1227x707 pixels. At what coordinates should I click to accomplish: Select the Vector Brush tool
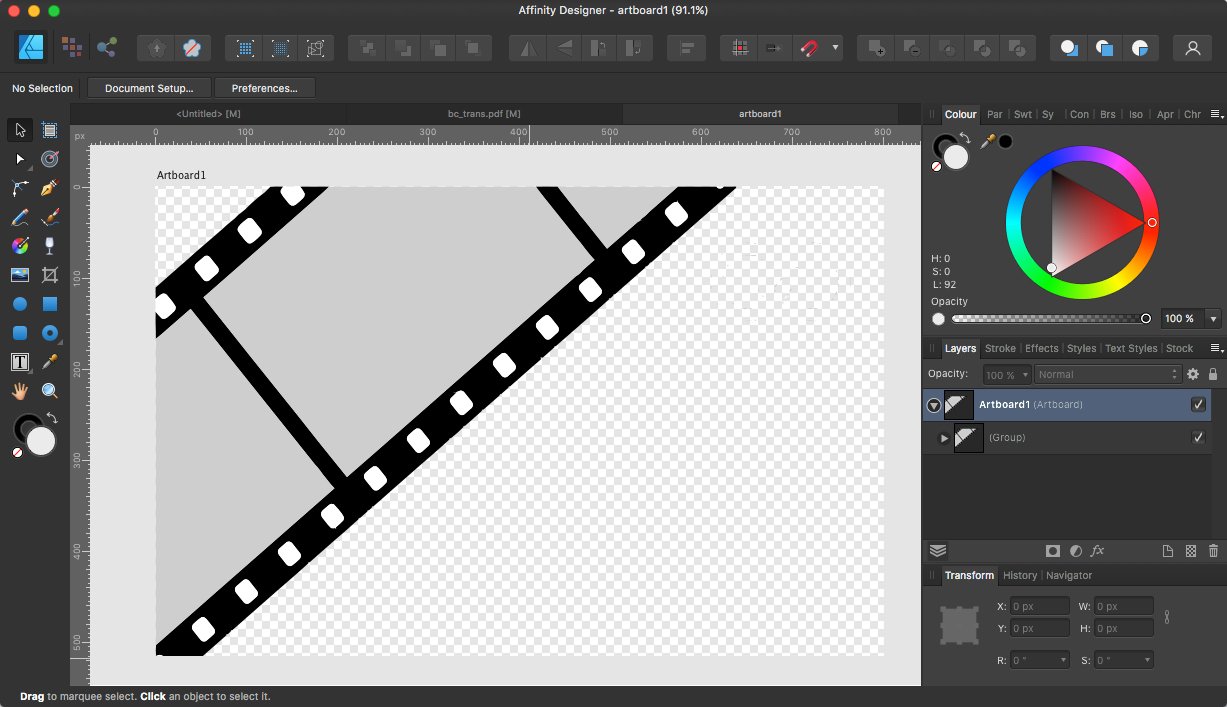coord(49,217)
